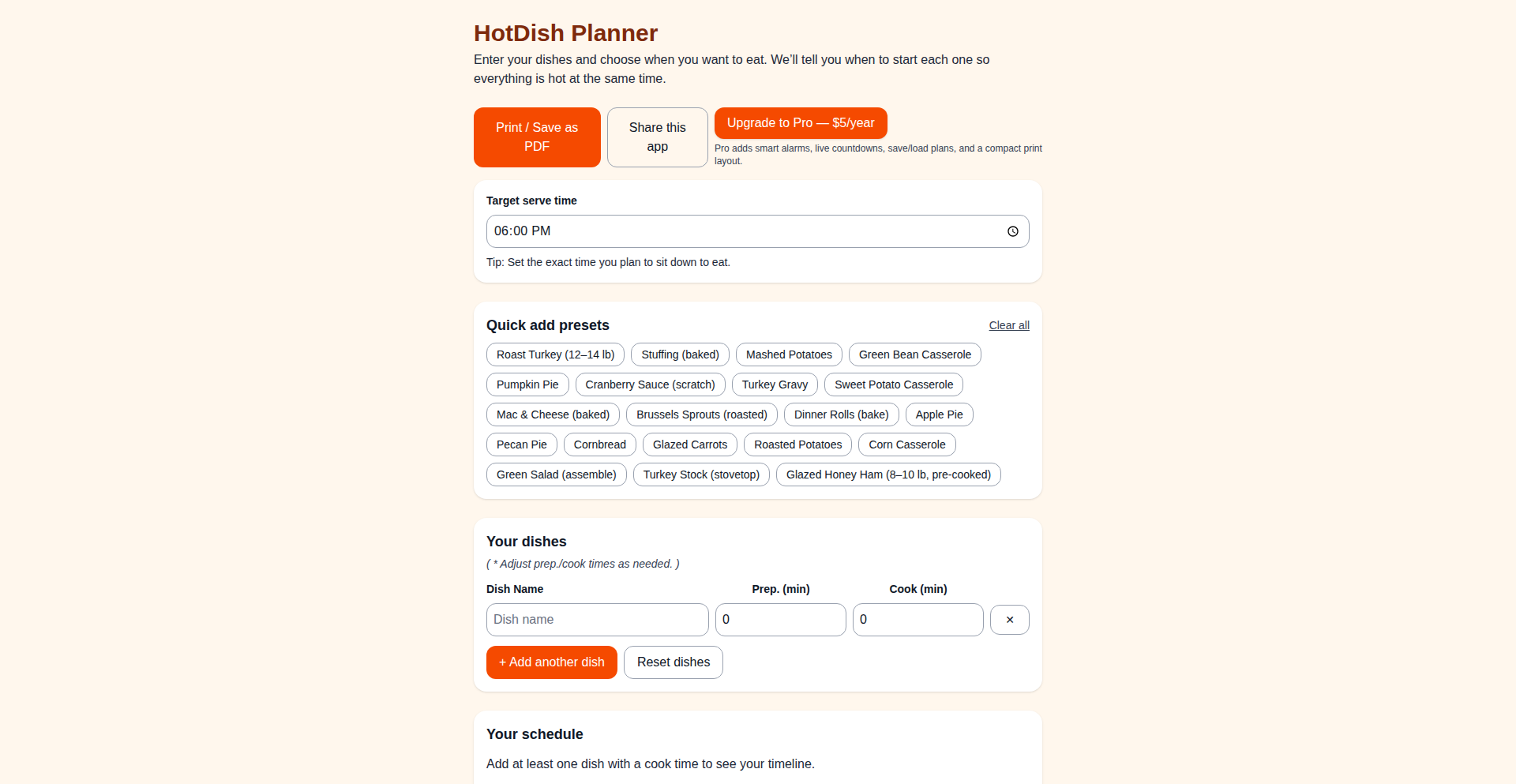Add Pumpkin Pie preset dish

pyautogui.click(x=527, y=384)
